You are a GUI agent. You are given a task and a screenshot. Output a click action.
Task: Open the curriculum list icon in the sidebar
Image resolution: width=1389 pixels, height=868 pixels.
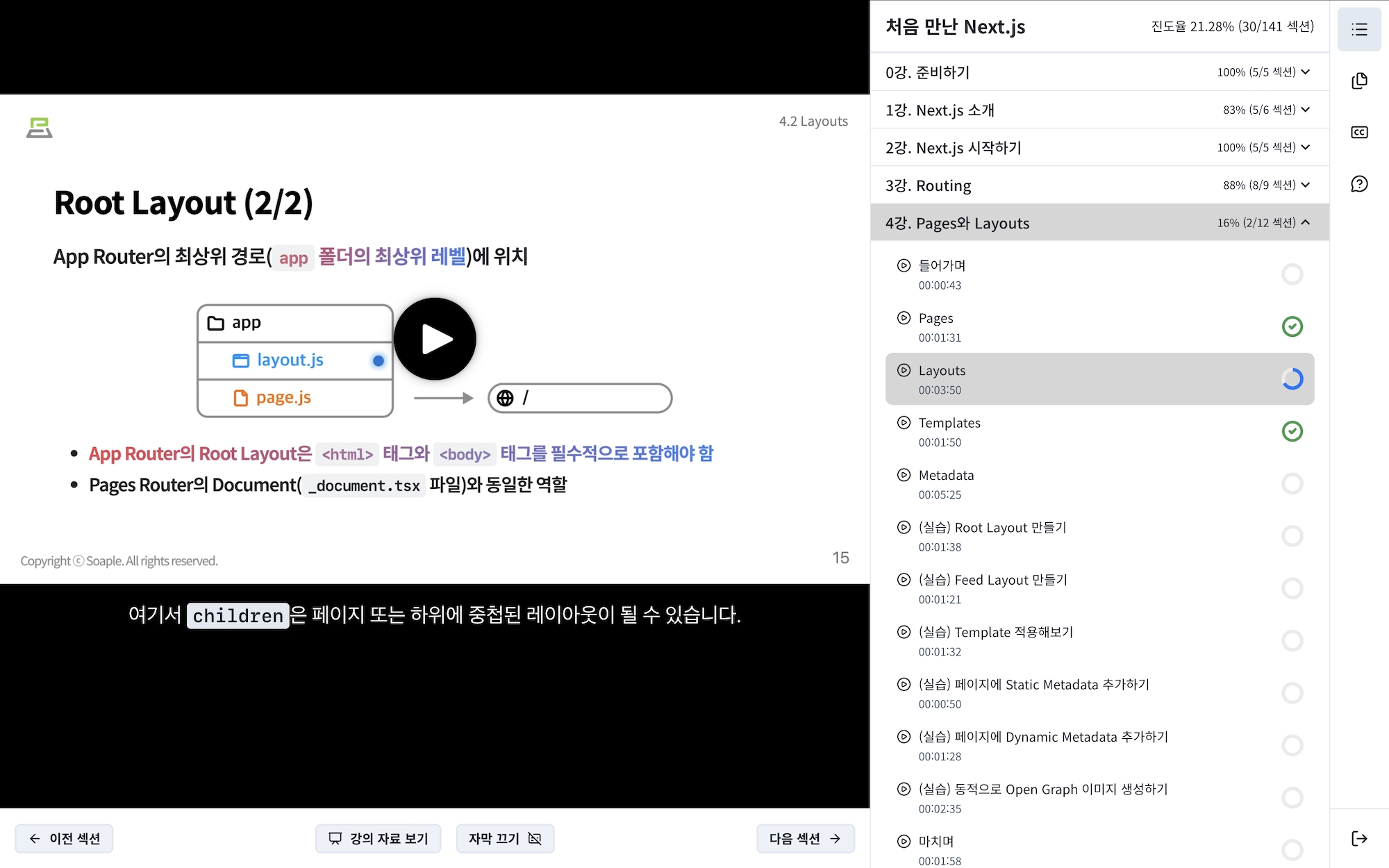pos(1359,29)
